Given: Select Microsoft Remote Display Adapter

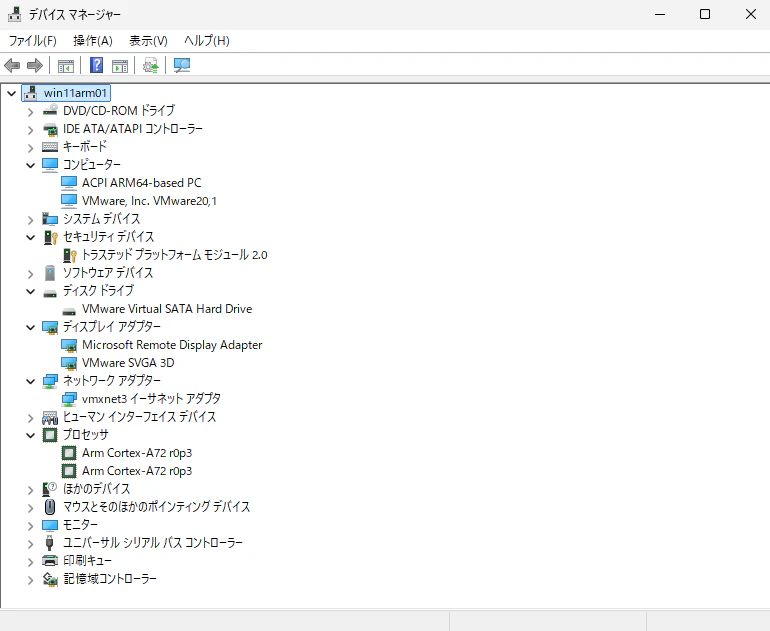Looking at the screenshot, I should (172, 345).
